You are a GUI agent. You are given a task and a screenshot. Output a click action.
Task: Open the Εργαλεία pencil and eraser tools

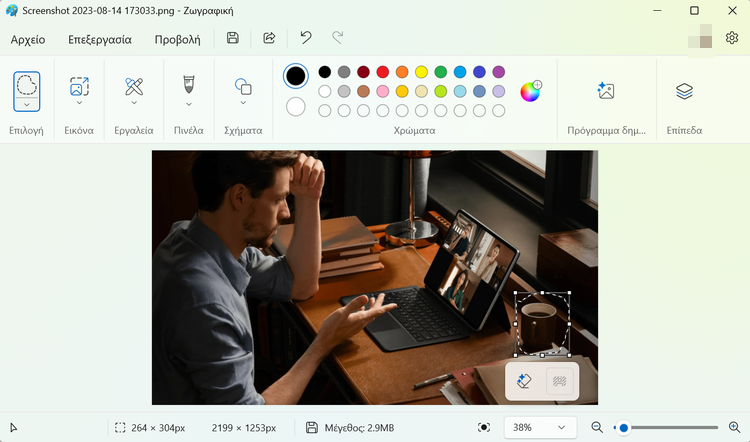tap(134, 86)
